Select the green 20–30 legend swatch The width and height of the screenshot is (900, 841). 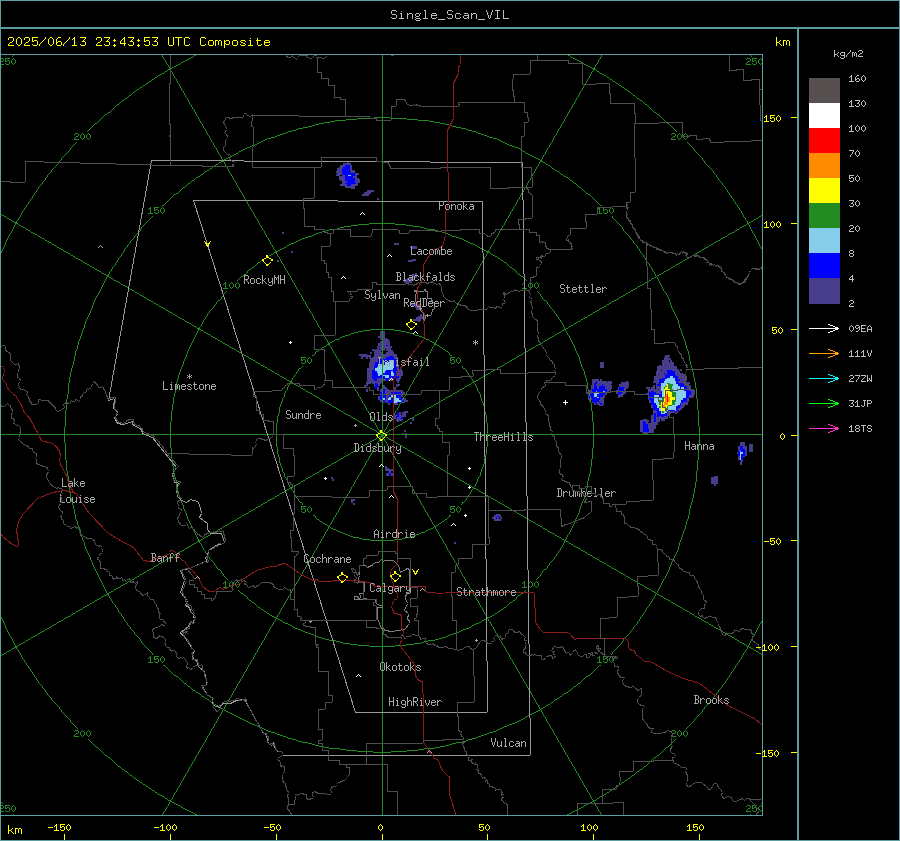[824, 215]
